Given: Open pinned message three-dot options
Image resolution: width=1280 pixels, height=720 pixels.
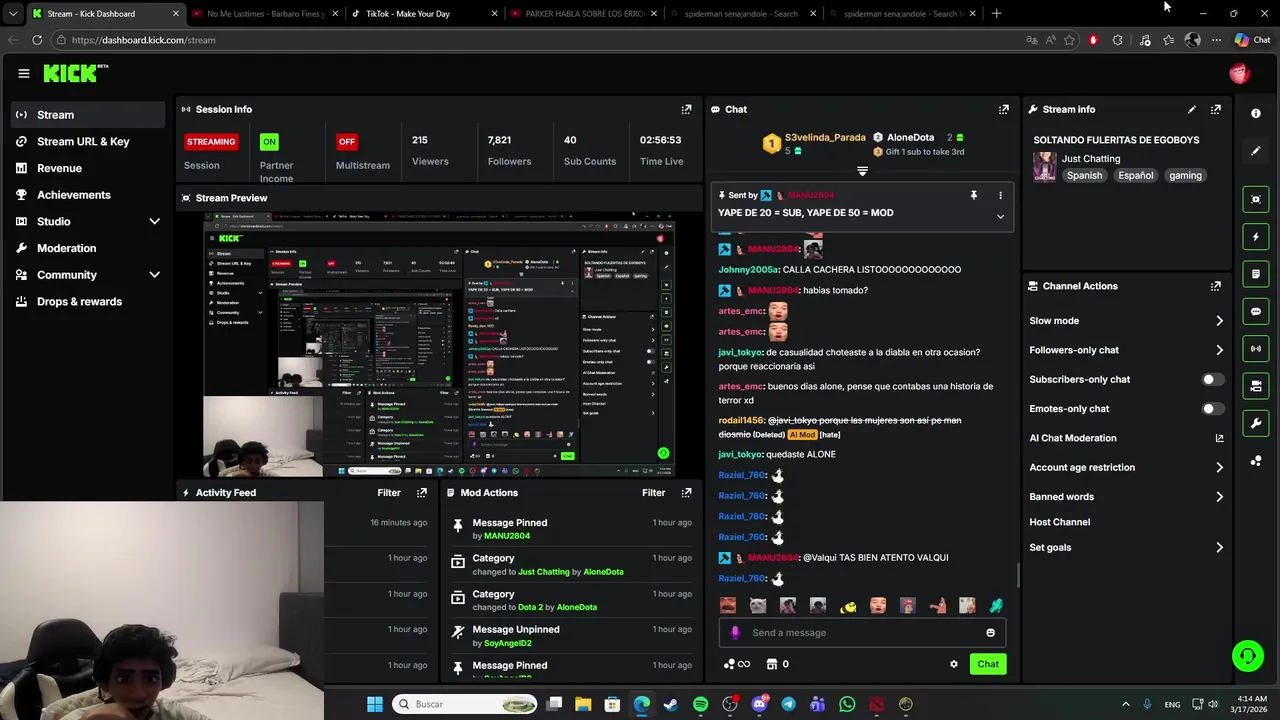Looking at the screenshot, I should tap(1000, 195).
